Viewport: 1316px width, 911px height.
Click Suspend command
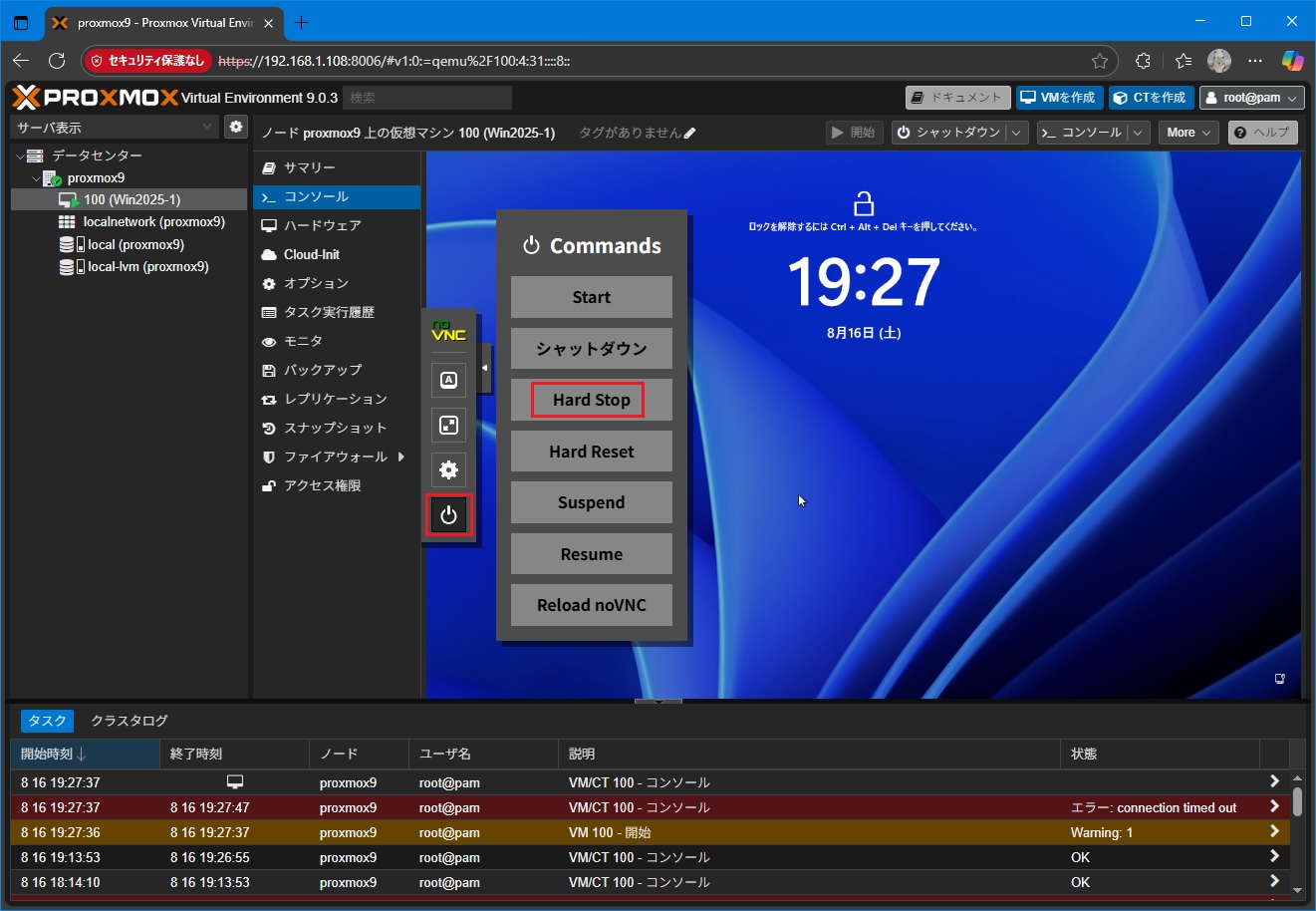592,502
